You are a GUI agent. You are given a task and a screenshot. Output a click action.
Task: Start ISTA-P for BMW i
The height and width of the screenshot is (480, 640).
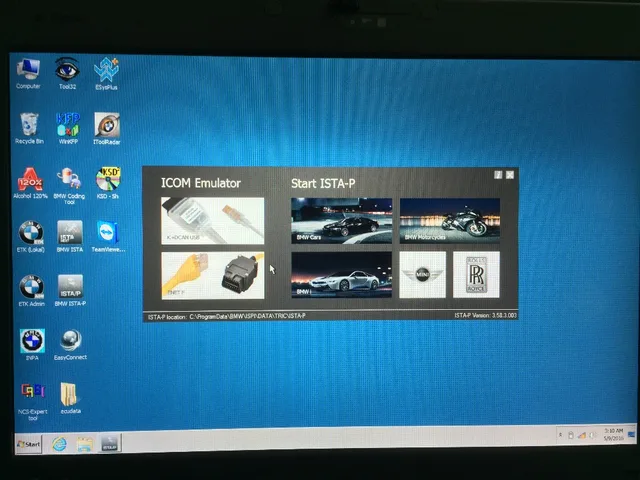(x=342, y=275)
